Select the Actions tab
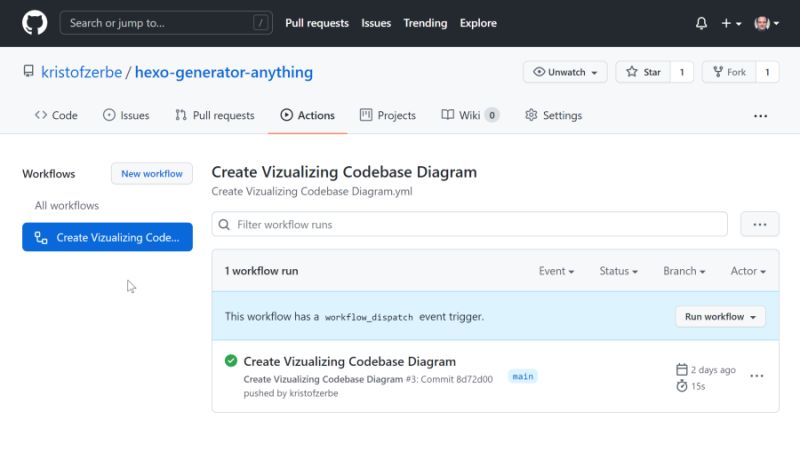800x459 pixels. coord(308,115)
